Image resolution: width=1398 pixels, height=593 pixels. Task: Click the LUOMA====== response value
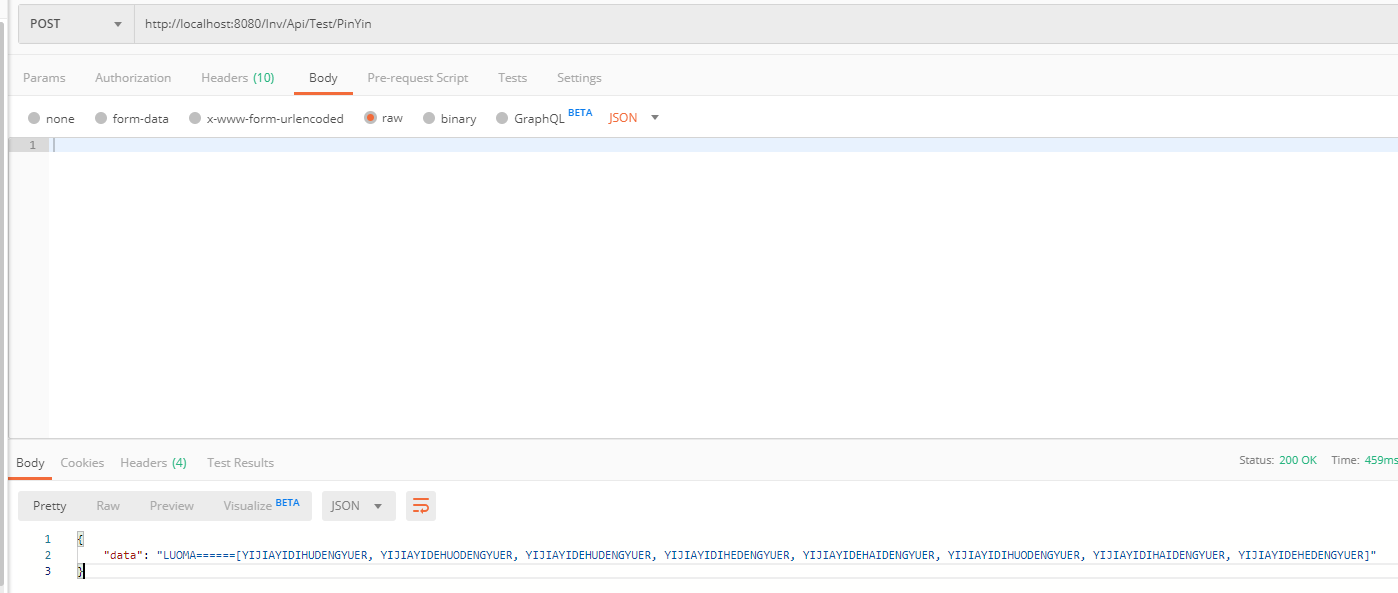(x=766, y=555)
